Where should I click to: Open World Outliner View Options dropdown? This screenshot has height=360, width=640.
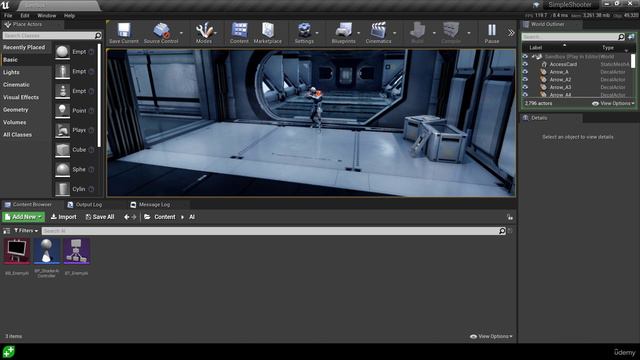[613, 104]
